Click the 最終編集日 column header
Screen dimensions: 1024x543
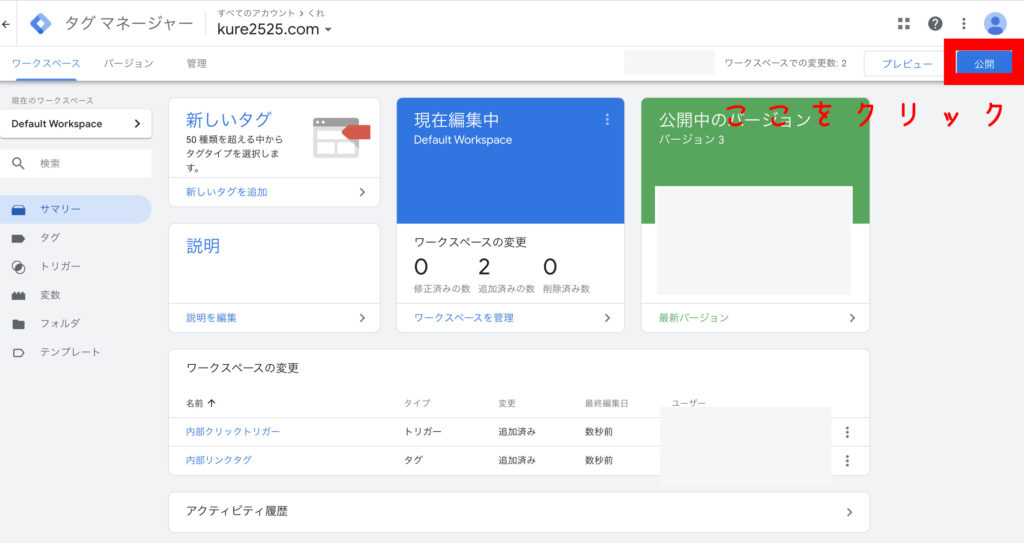pyautogui.click(x=607, y=403)
